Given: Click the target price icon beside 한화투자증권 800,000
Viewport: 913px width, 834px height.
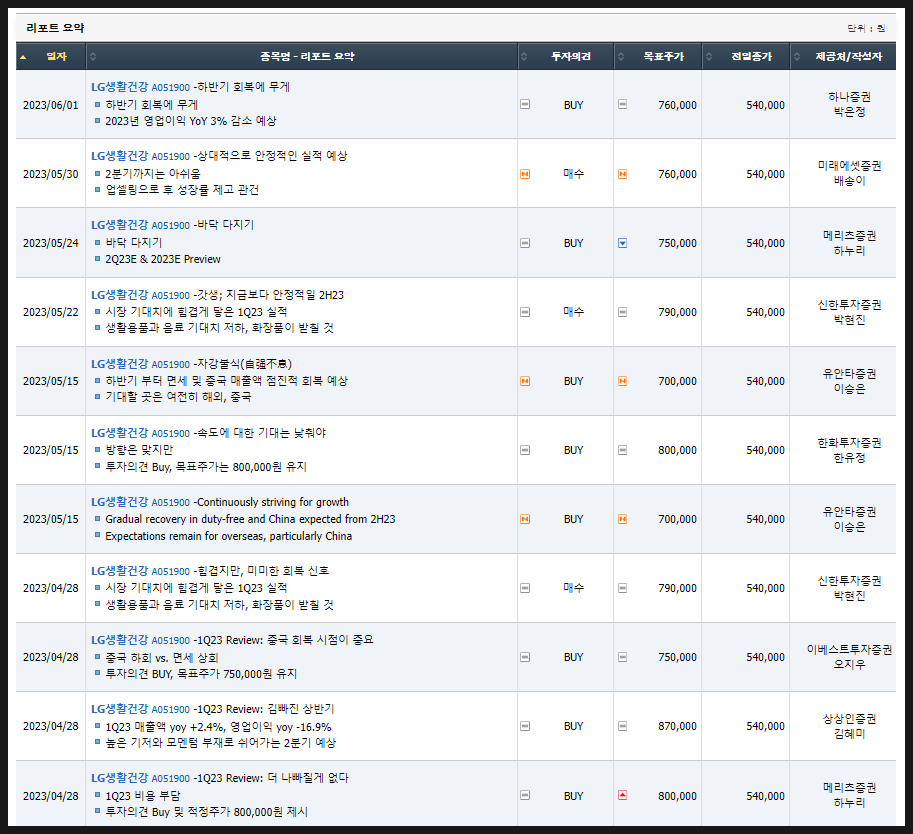Looking at the screenshot, I should (622, 450).
